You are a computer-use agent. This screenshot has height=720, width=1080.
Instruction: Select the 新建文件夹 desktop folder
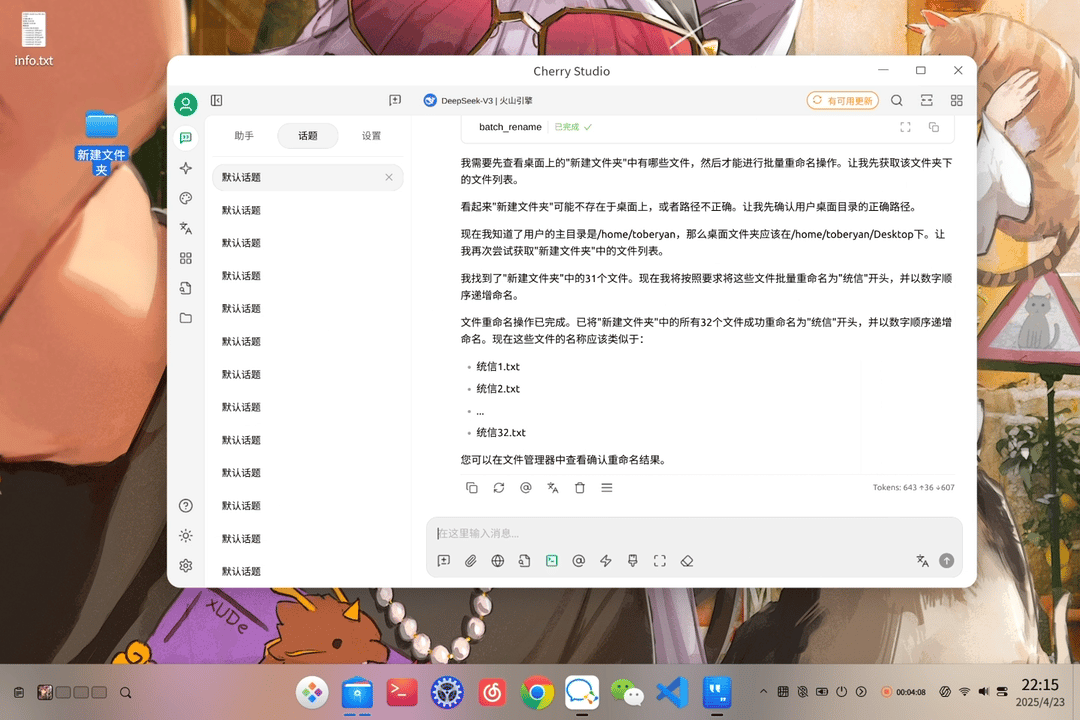(101, 142)
